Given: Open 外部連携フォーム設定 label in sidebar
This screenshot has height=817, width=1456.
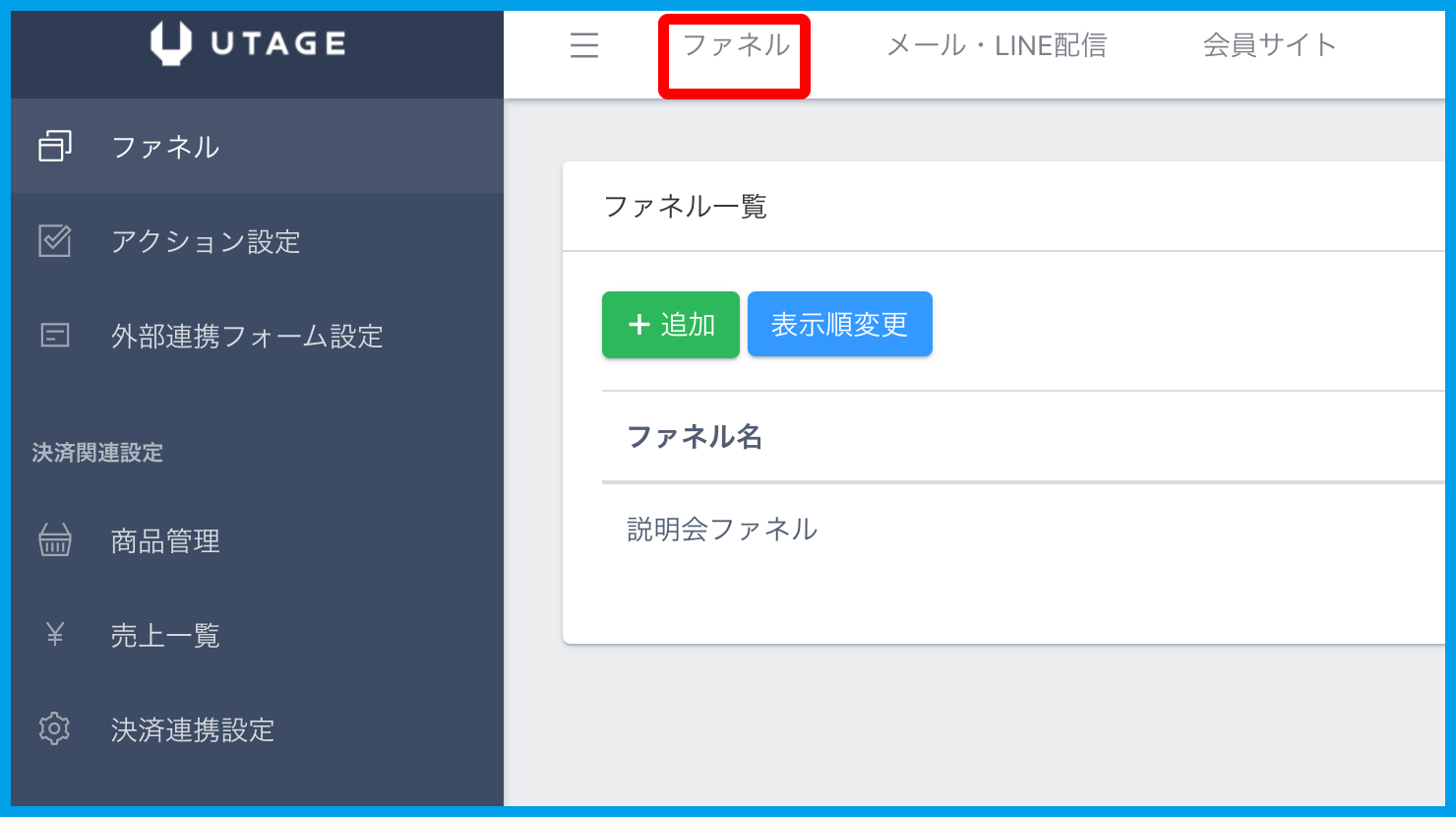Looking at the screenshot, I should coord(247,337).
